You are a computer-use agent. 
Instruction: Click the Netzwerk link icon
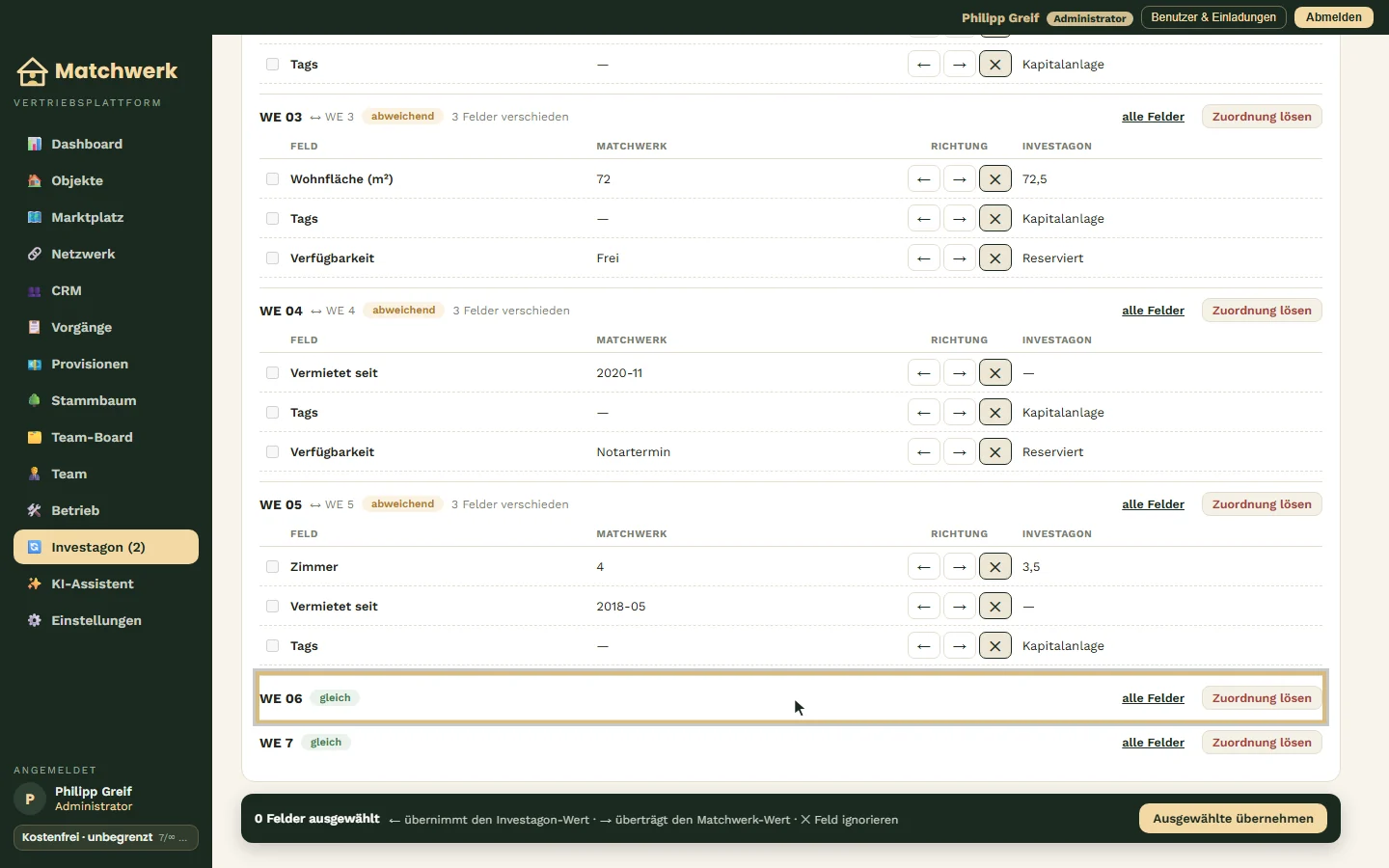[x=35, y=254]
